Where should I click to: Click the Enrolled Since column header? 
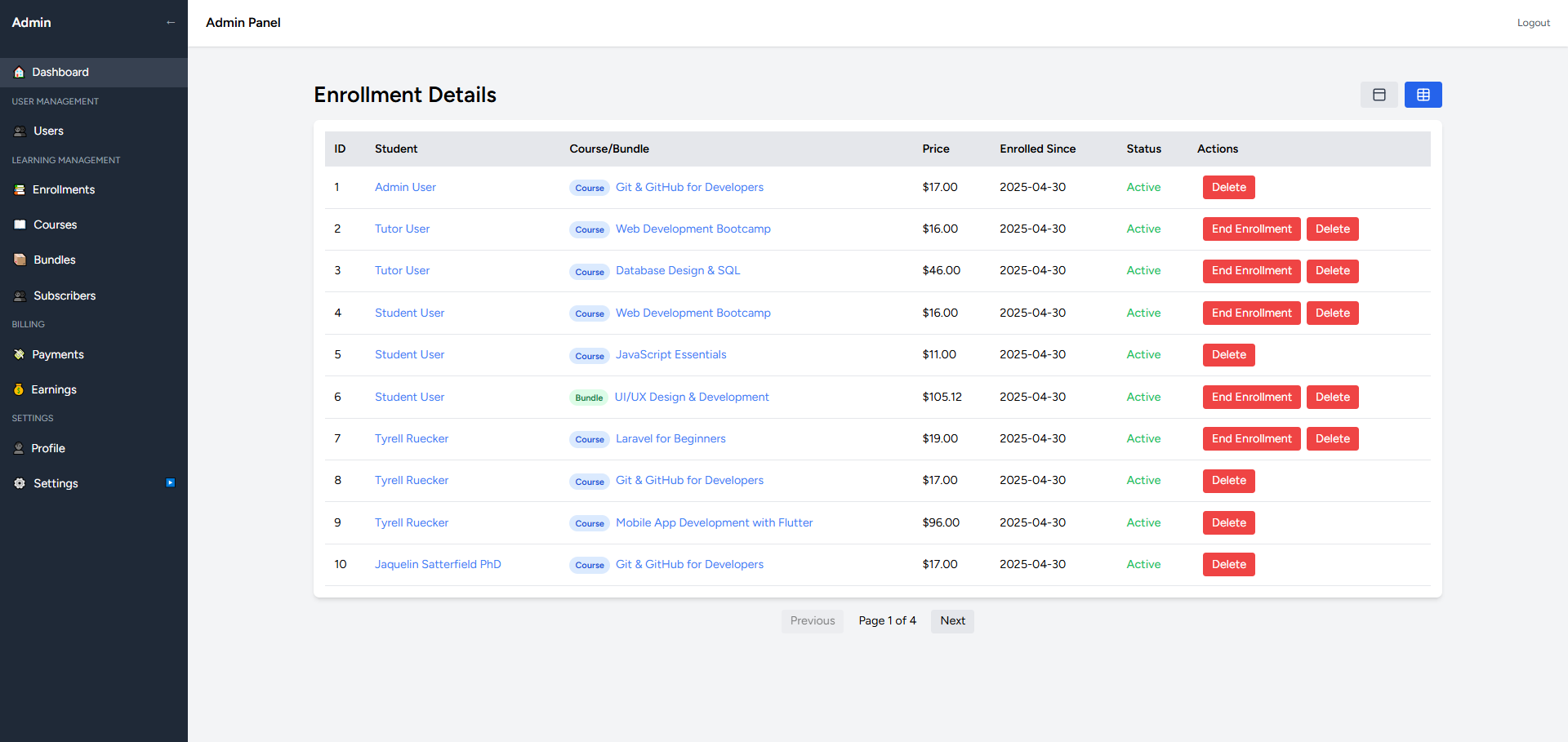point(1037,149)
